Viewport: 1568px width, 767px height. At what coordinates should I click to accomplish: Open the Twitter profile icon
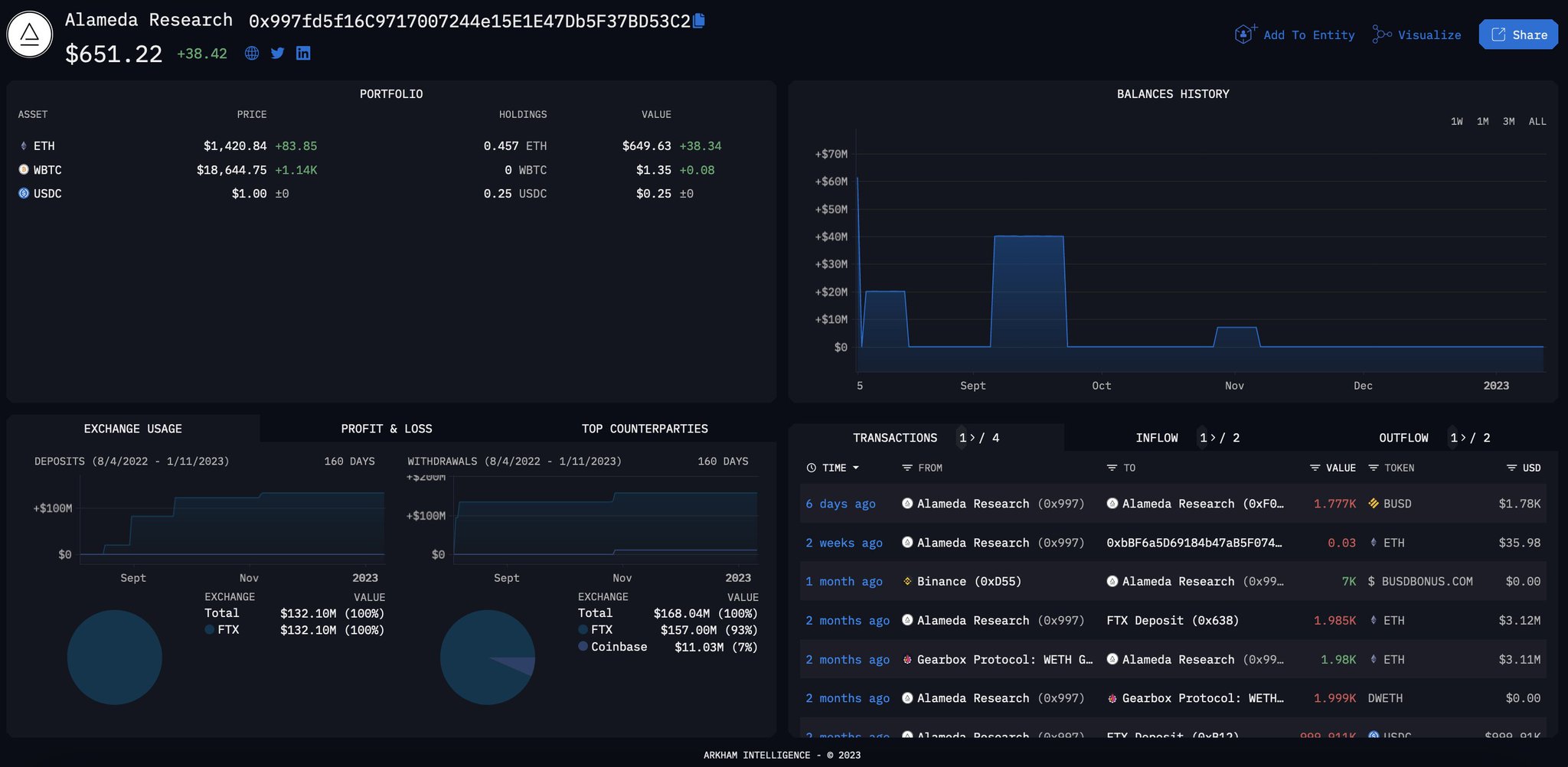coord(277,53)
